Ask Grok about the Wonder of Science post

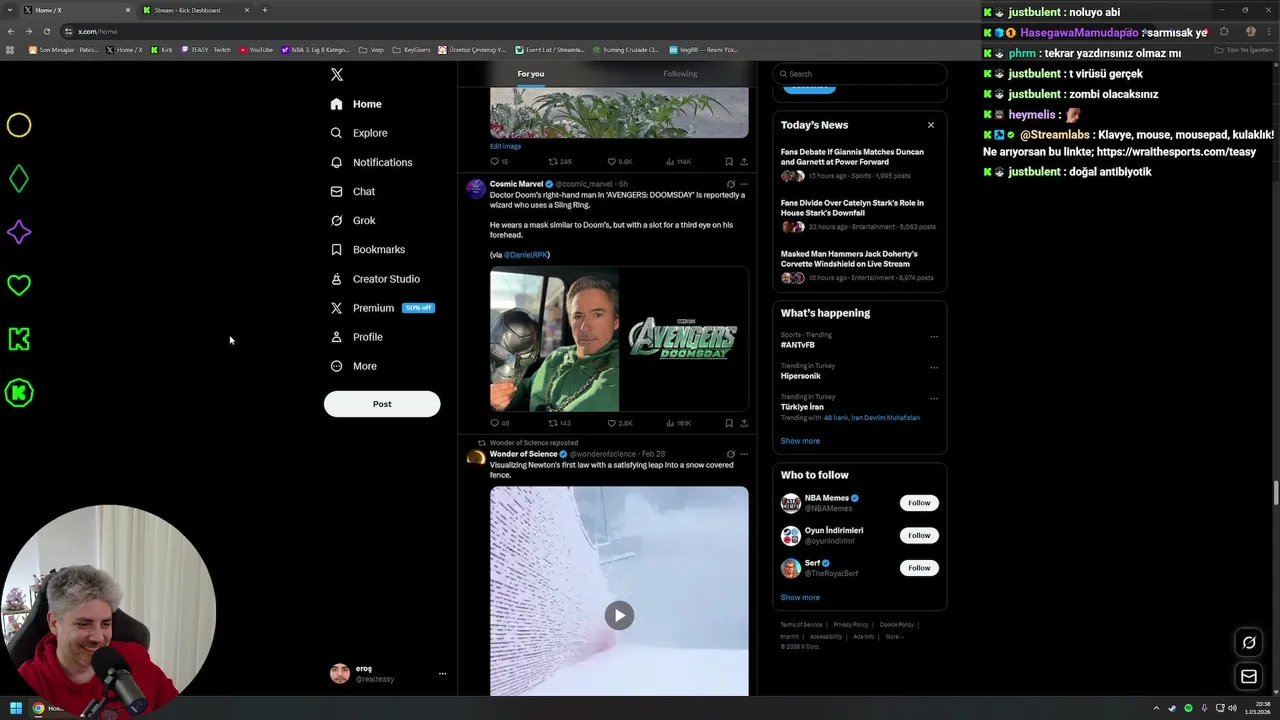coord(731,454)
